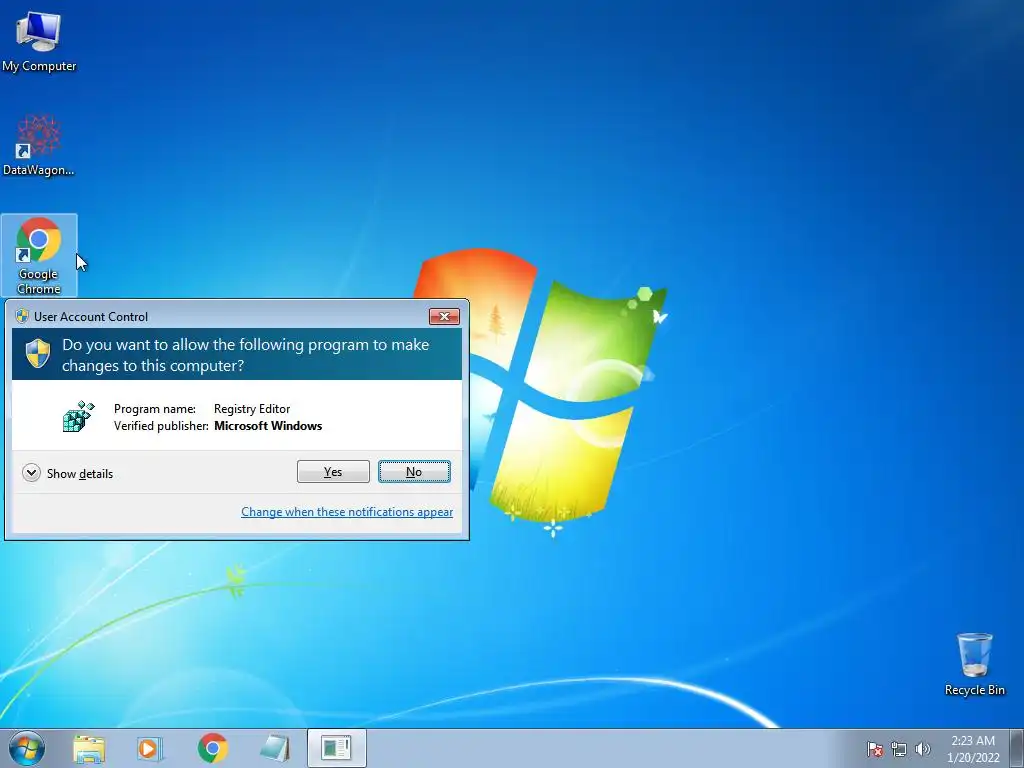Click the Registry Editor program icon
Viewport: 1024px width, 768px height.
pyautogui.click(x=78, y=417)
